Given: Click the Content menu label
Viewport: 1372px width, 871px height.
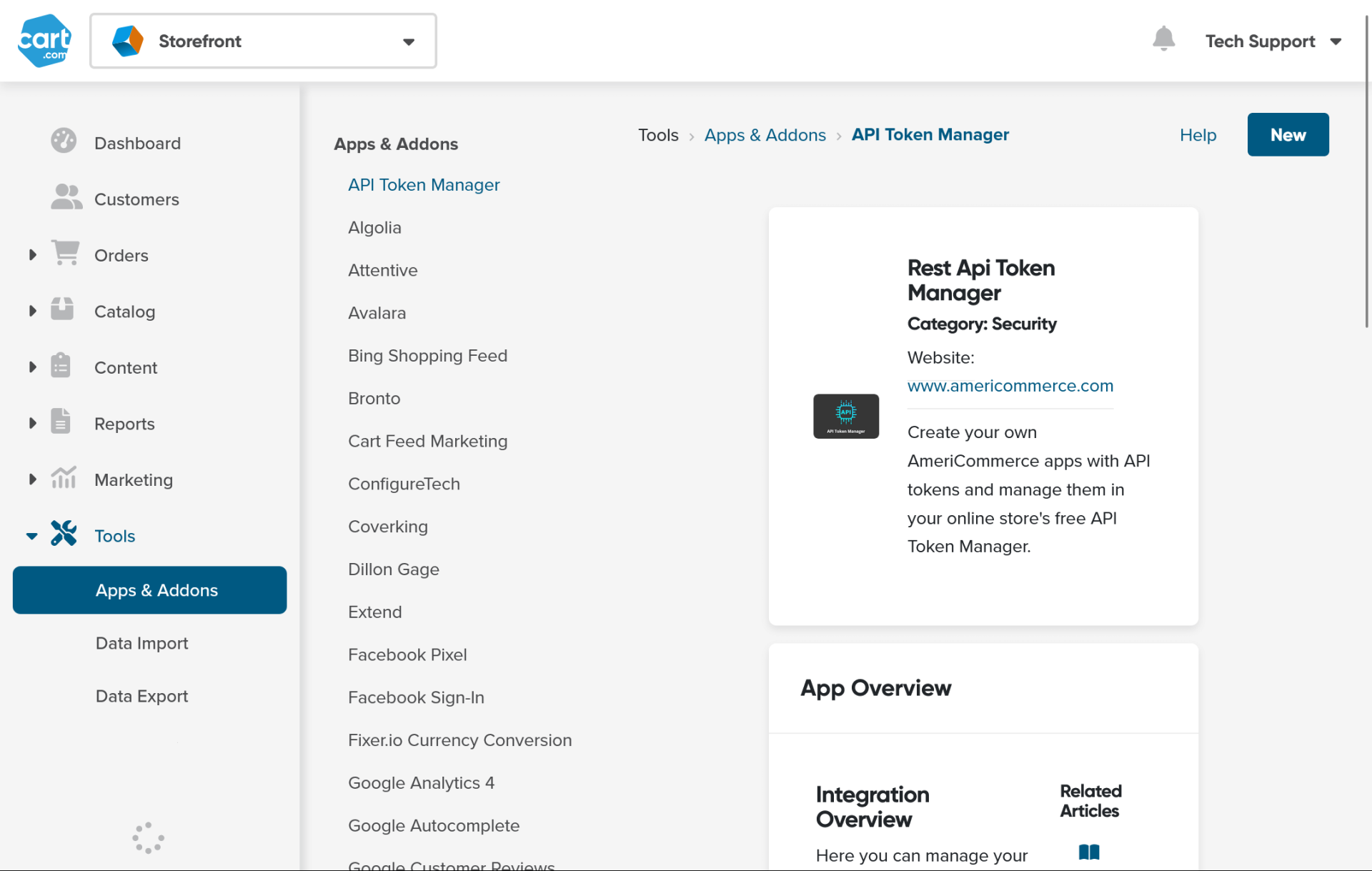Looking at the screenshot, I should (x=125, y=367).
